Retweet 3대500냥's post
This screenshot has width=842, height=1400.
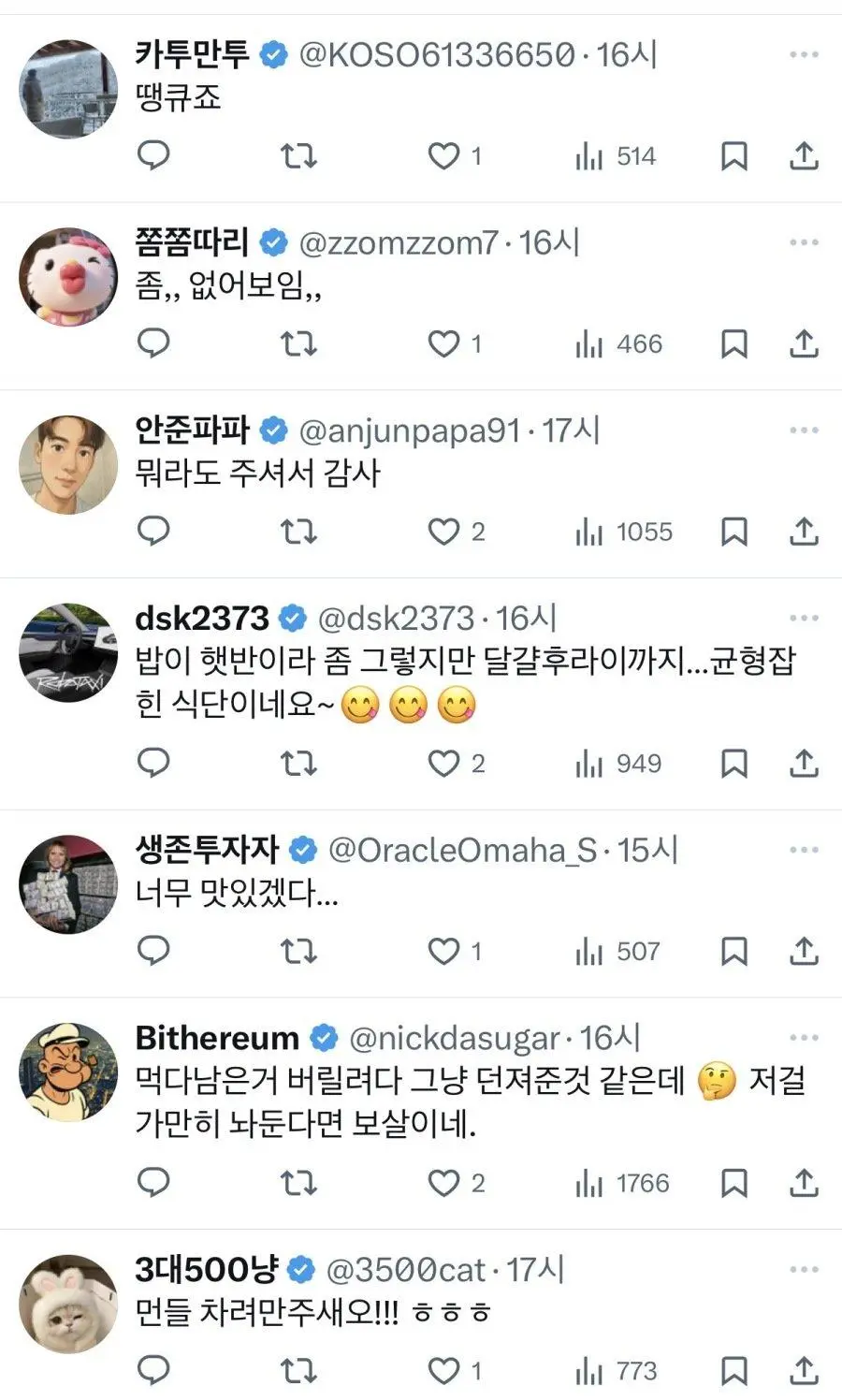299,1371
